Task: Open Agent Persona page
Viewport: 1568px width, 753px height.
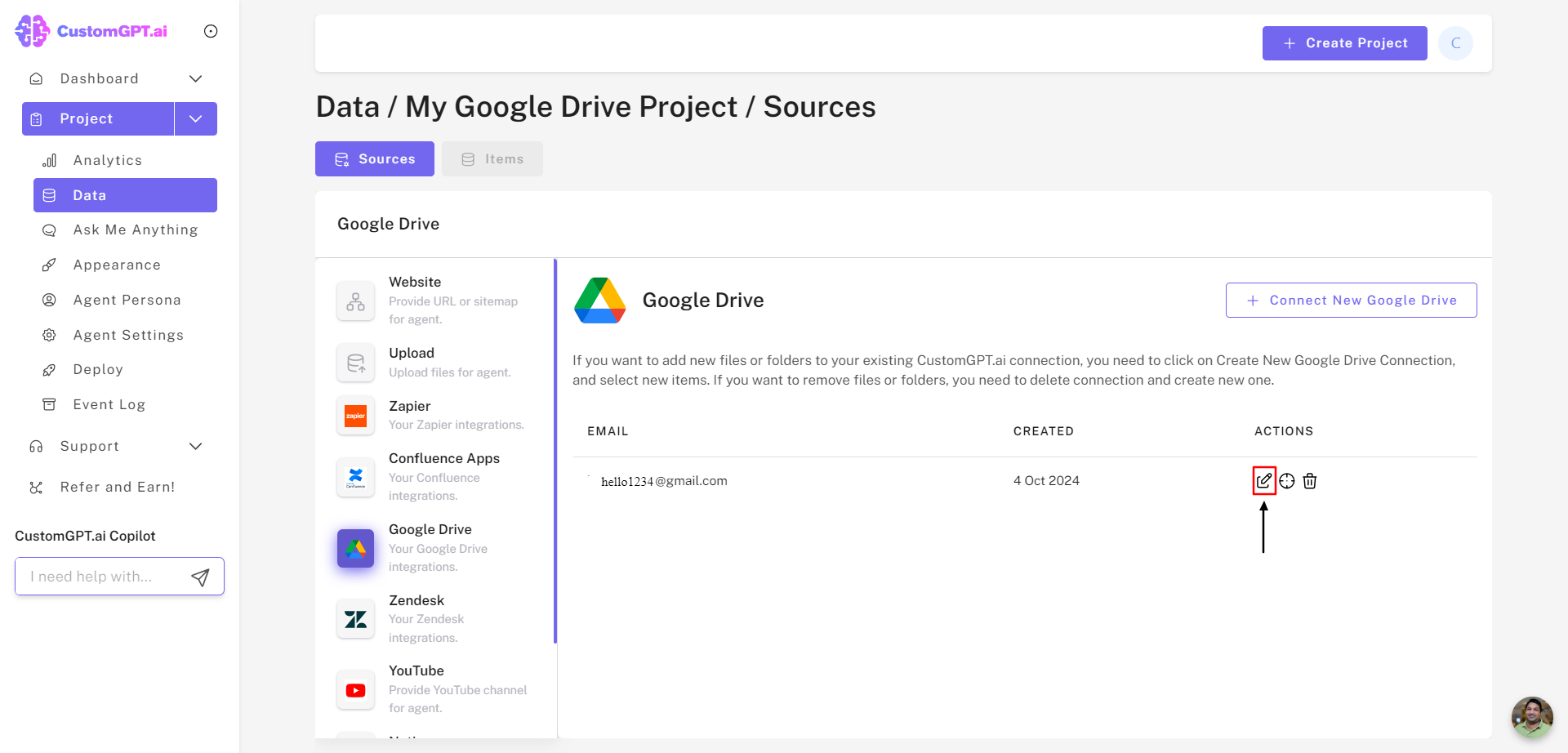Action: pos(127,300)
